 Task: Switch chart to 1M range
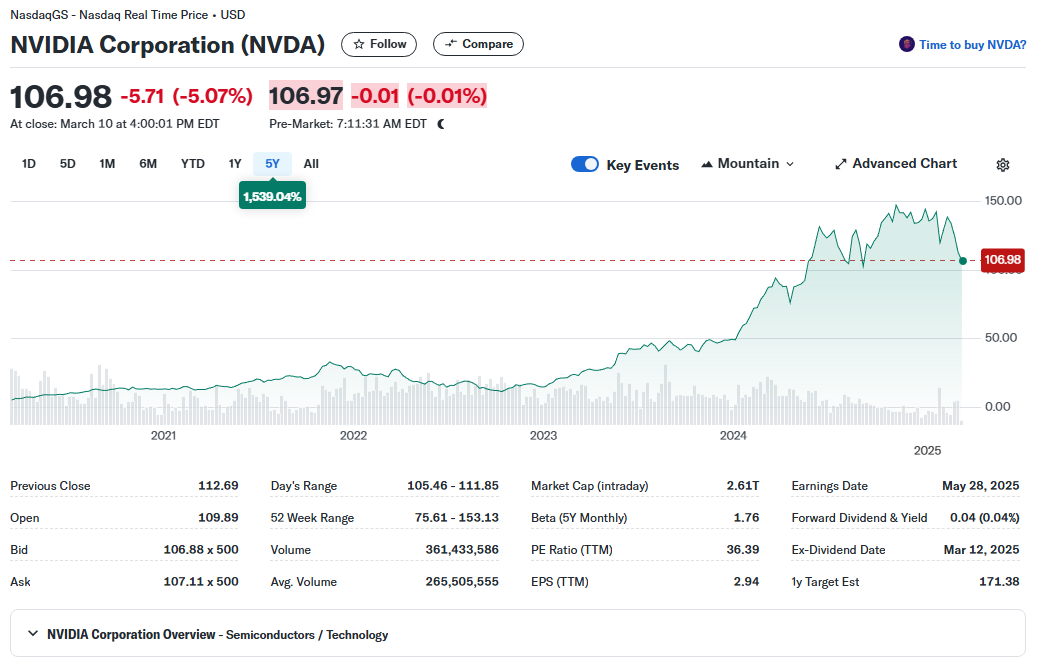coord(107,164)
